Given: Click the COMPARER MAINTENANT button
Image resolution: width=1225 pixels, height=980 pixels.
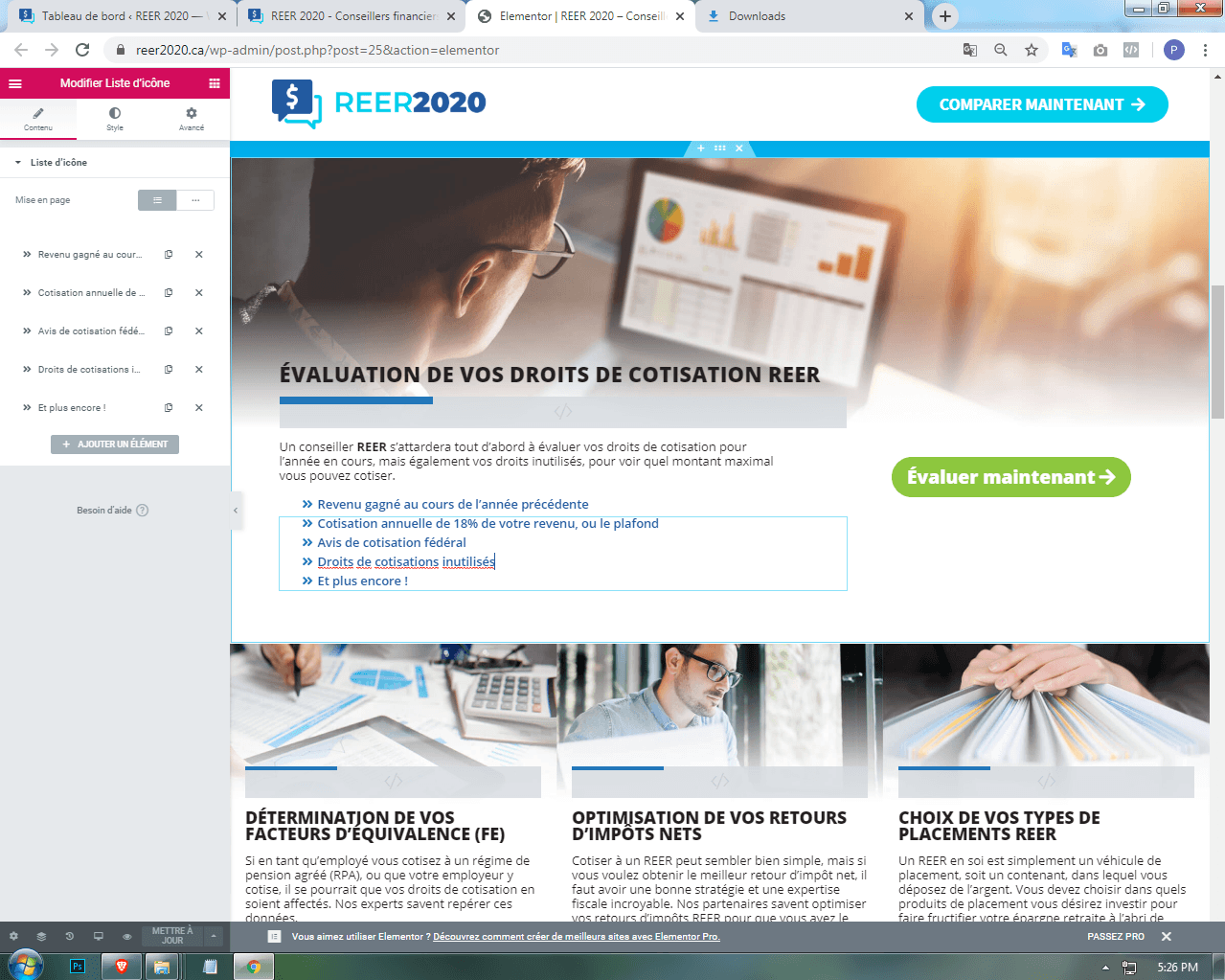Looking at the screenshot, I should coord(1042,104).
